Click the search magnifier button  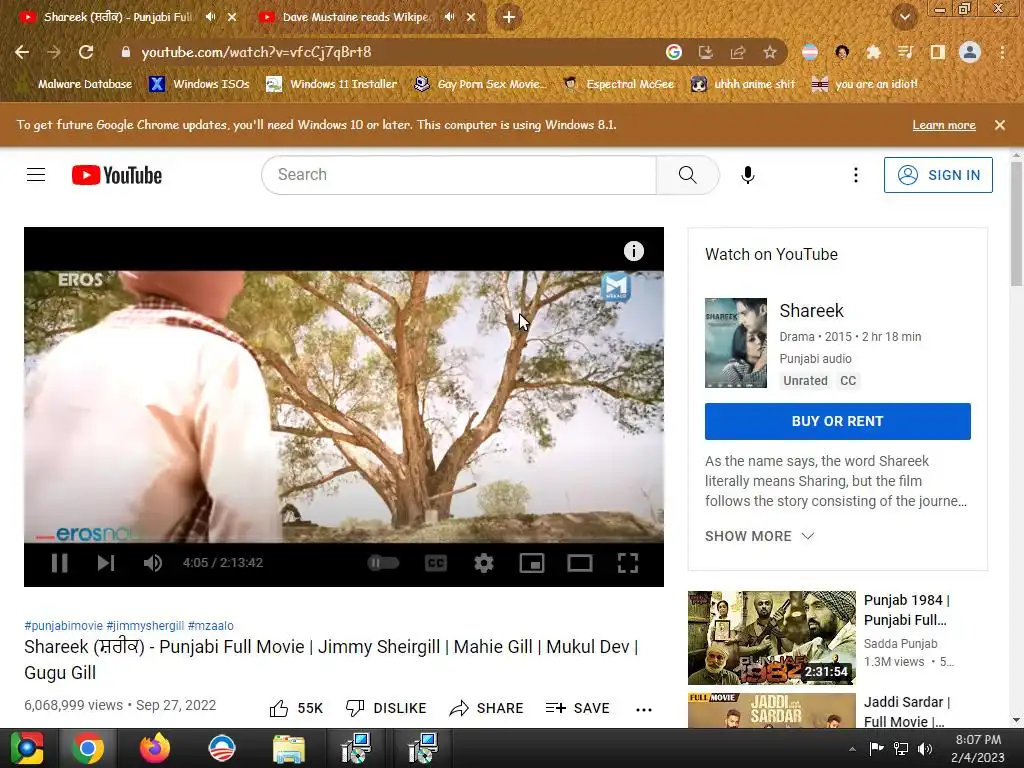[688, 175]
